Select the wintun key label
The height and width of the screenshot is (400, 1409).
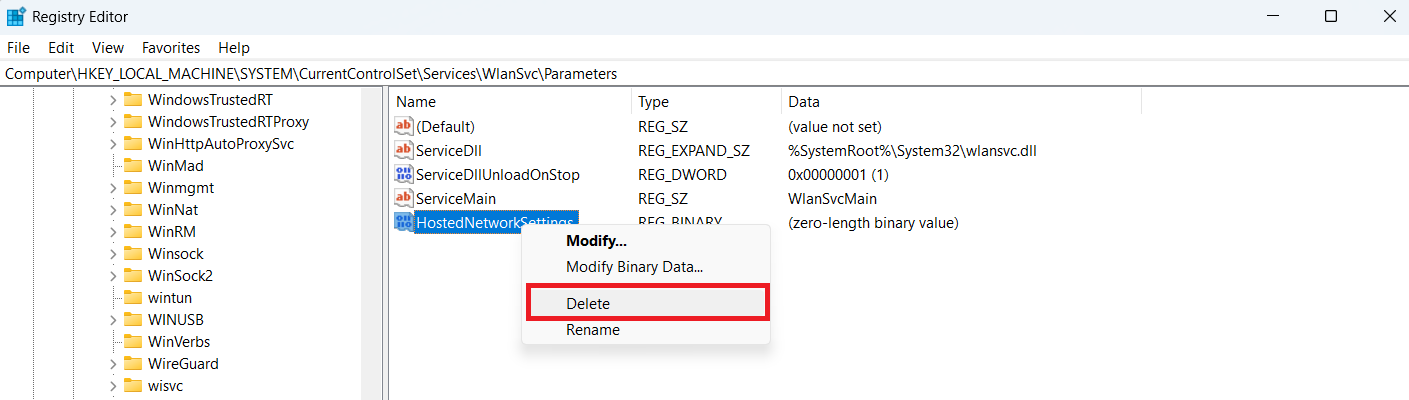170,298
